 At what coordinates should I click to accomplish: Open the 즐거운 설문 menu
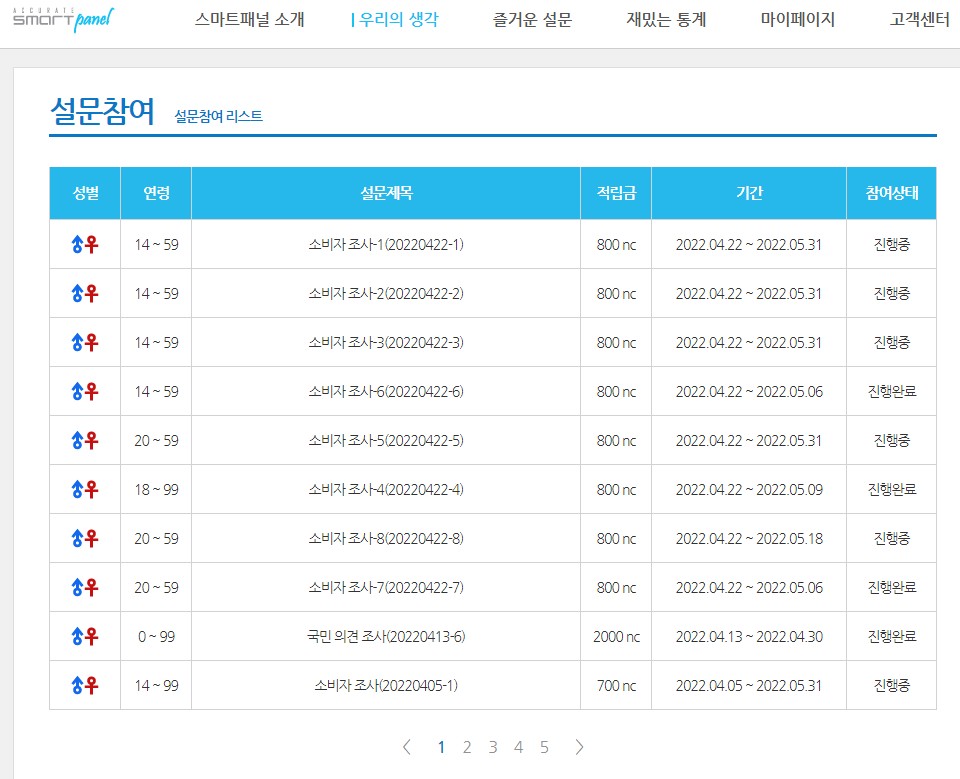[x=532, y=20]
